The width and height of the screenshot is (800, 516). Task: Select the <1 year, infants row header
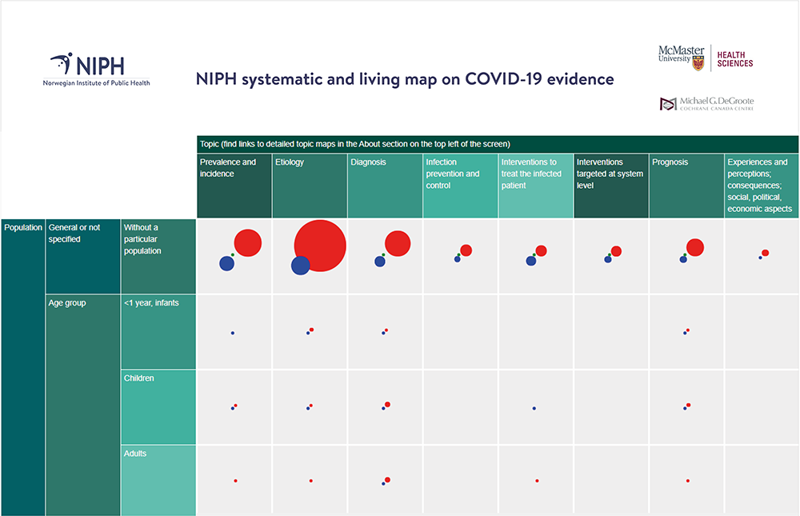157,332
